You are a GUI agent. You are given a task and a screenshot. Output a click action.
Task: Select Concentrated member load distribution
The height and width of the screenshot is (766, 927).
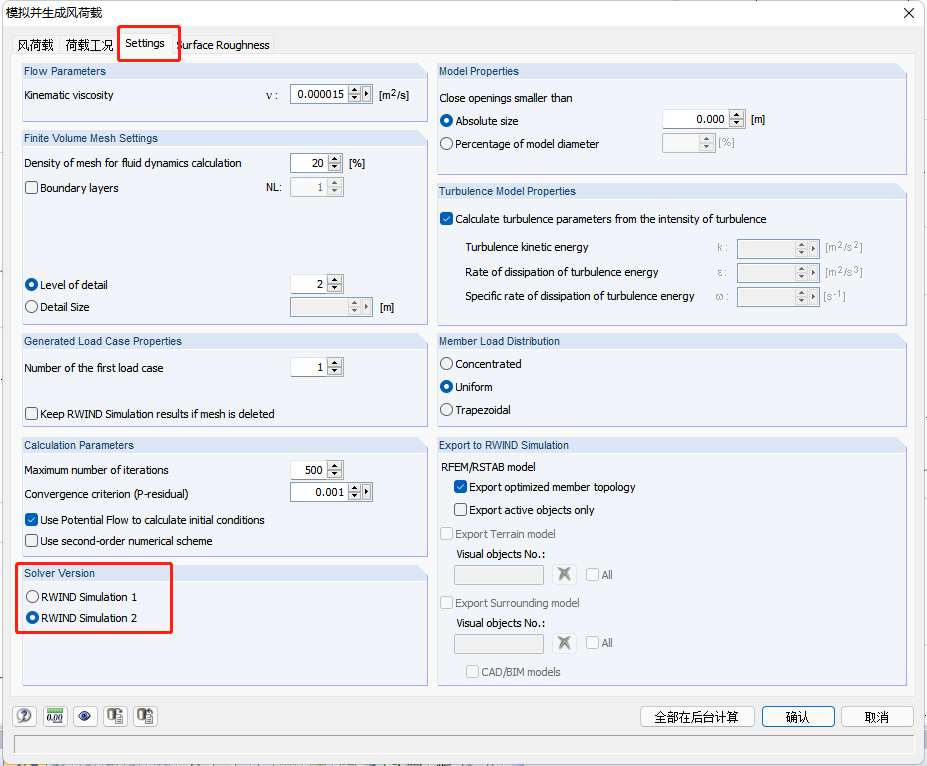(x=446, y=363)
